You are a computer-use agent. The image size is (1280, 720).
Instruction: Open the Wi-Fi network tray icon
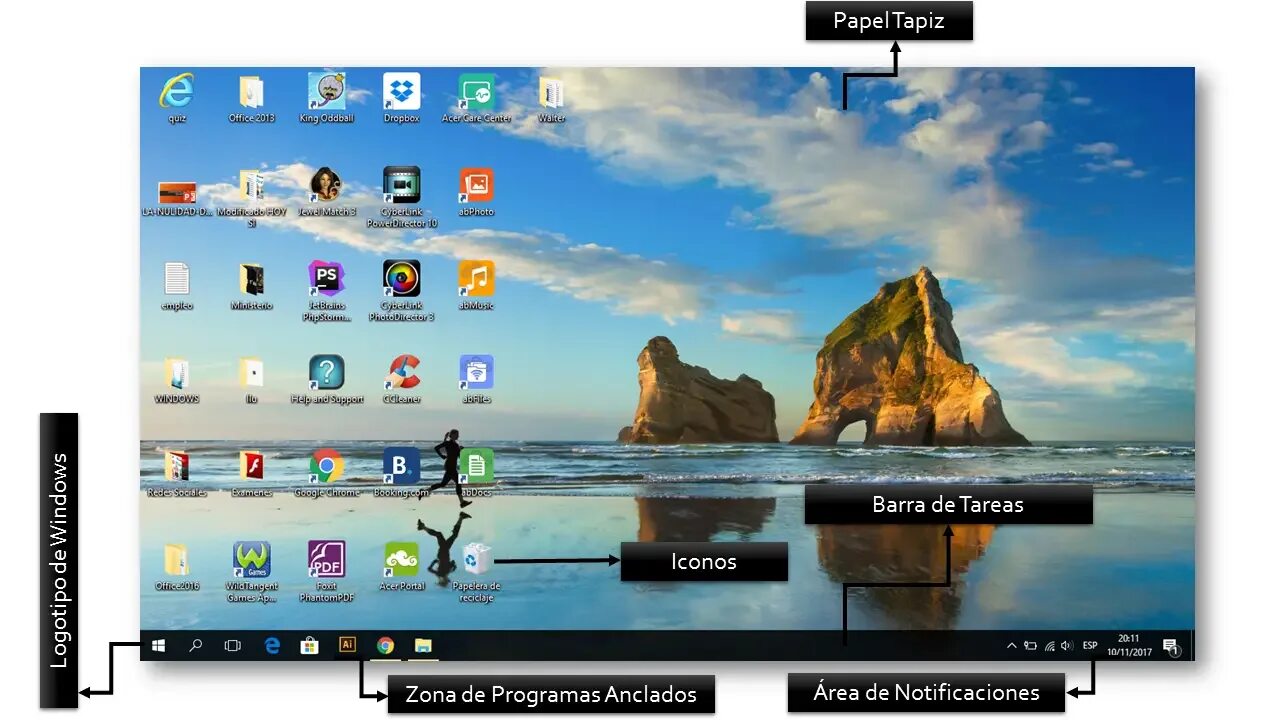(x=1049, y=646)
